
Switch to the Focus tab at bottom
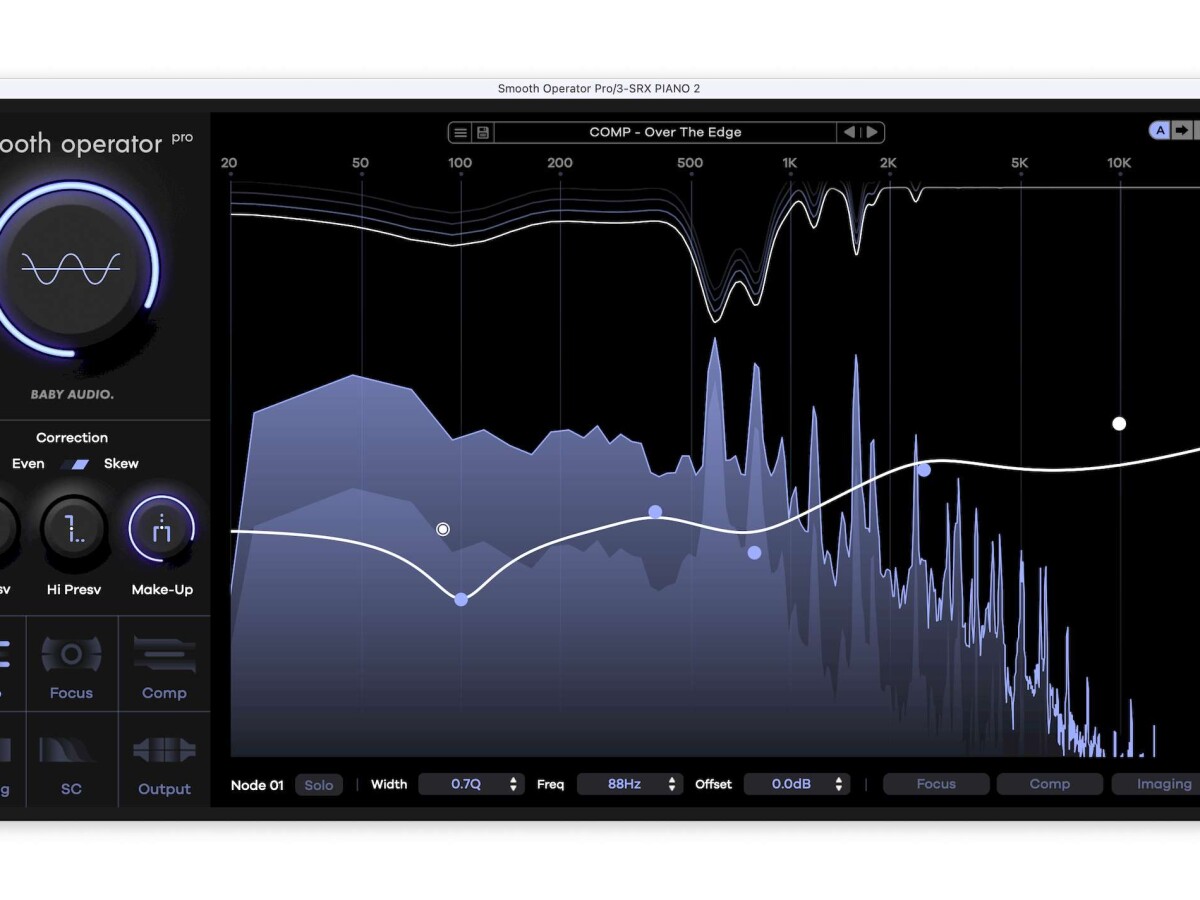tap(936, 784)
